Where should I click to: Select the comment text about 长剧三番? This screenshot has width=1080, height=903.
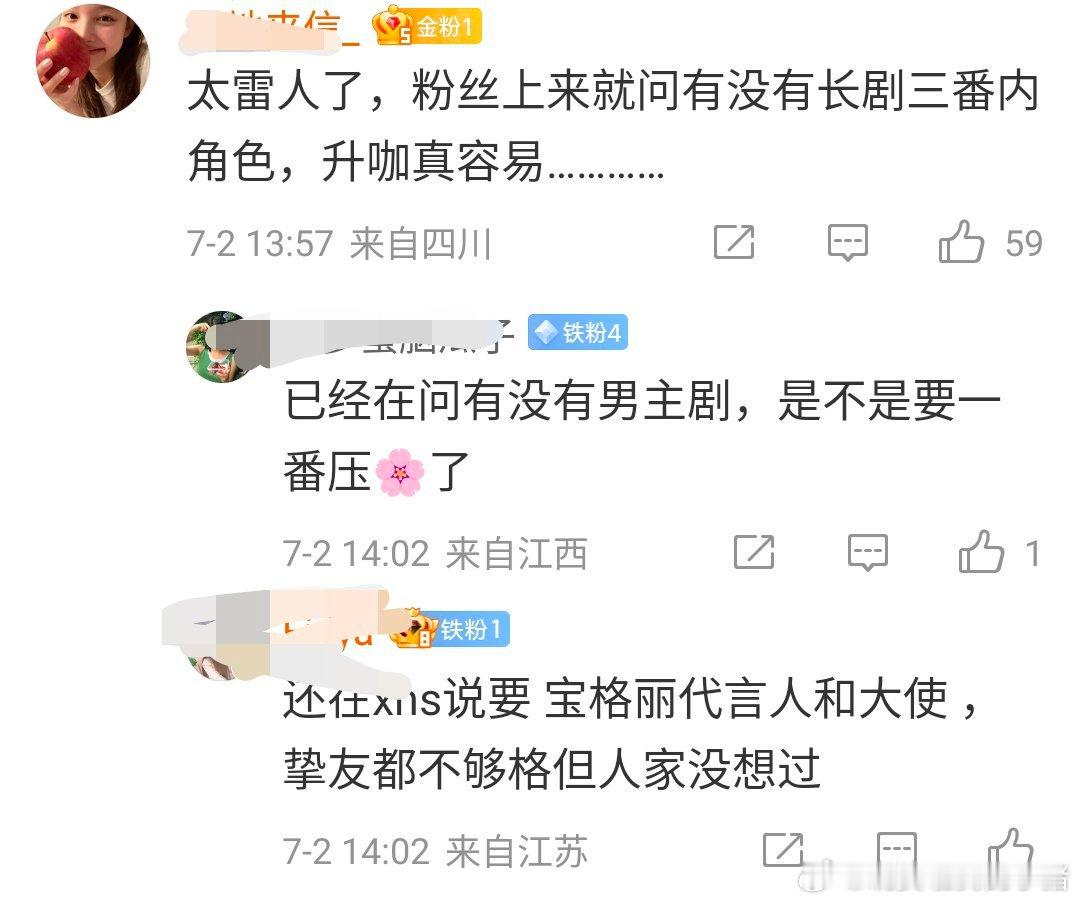[613, 127]
